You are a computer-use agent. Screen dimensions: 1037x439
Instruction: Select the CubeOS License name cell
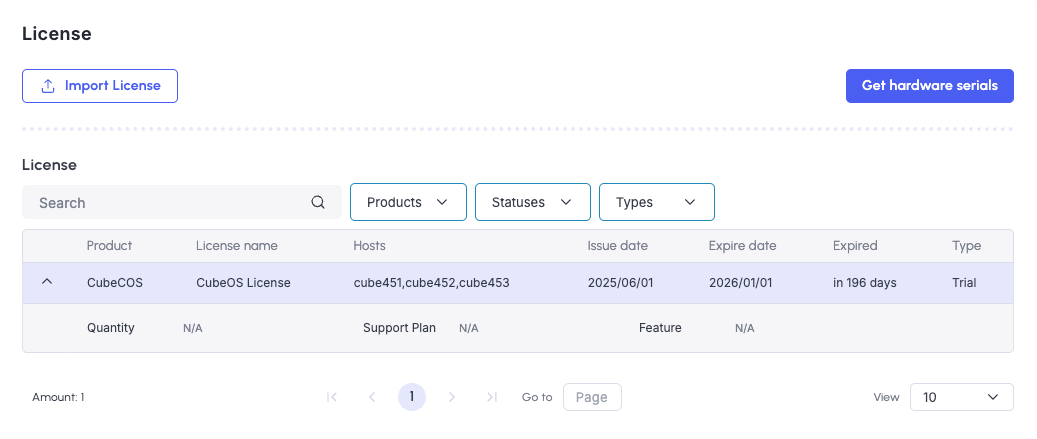pyautogui.click(x=243, y=283)
